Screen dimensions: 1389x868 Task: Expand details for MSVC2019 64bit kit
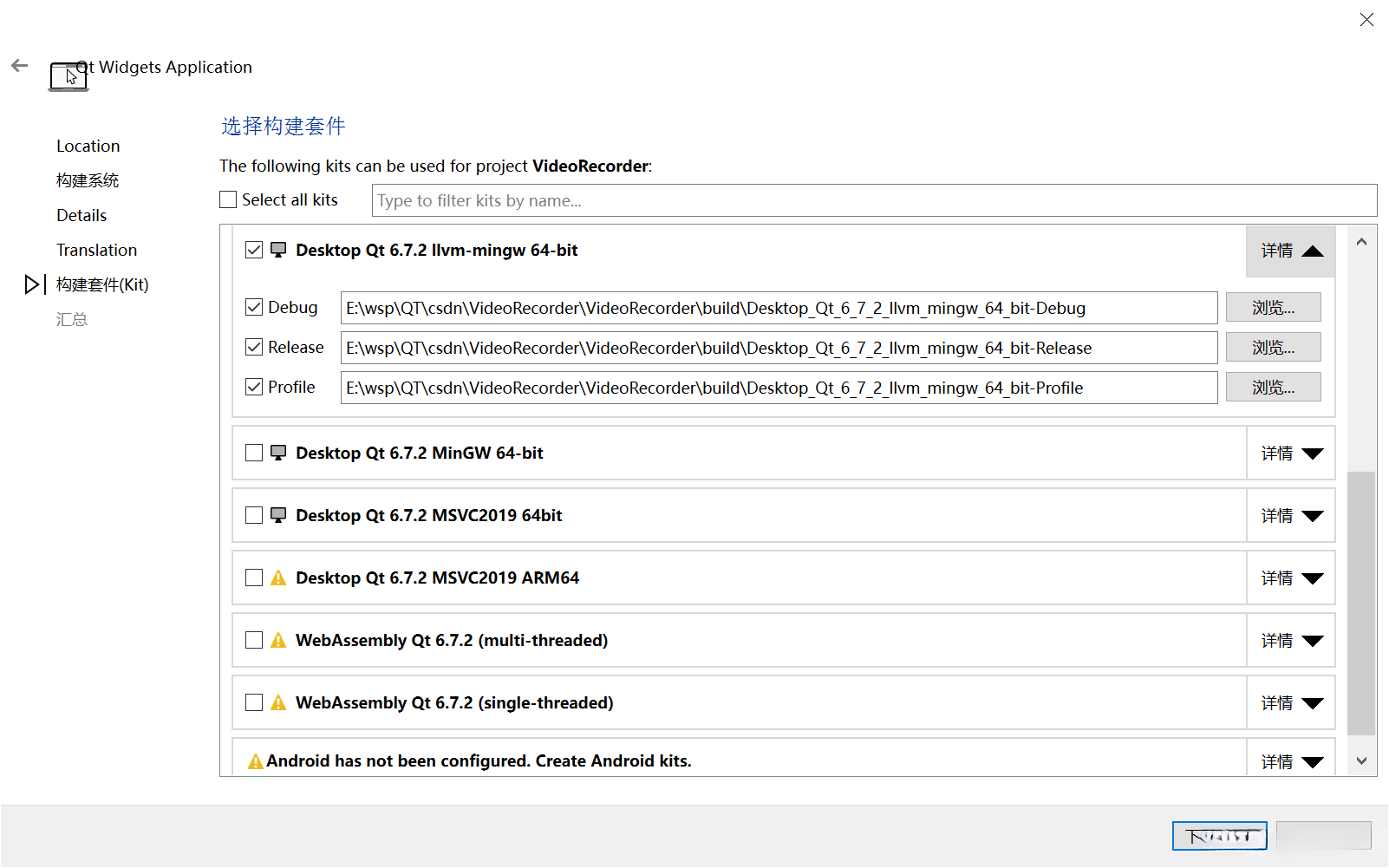pyautogui.click(x=1291, y=516)
